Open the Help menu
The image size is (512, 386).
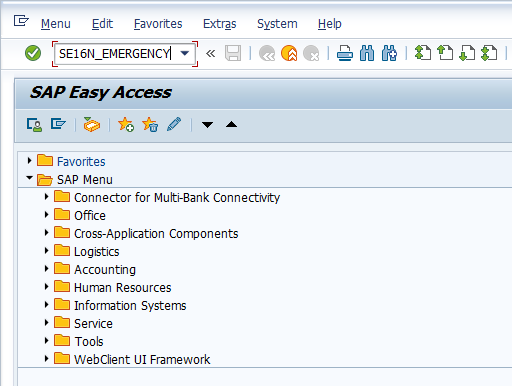(x=330, y=24)
